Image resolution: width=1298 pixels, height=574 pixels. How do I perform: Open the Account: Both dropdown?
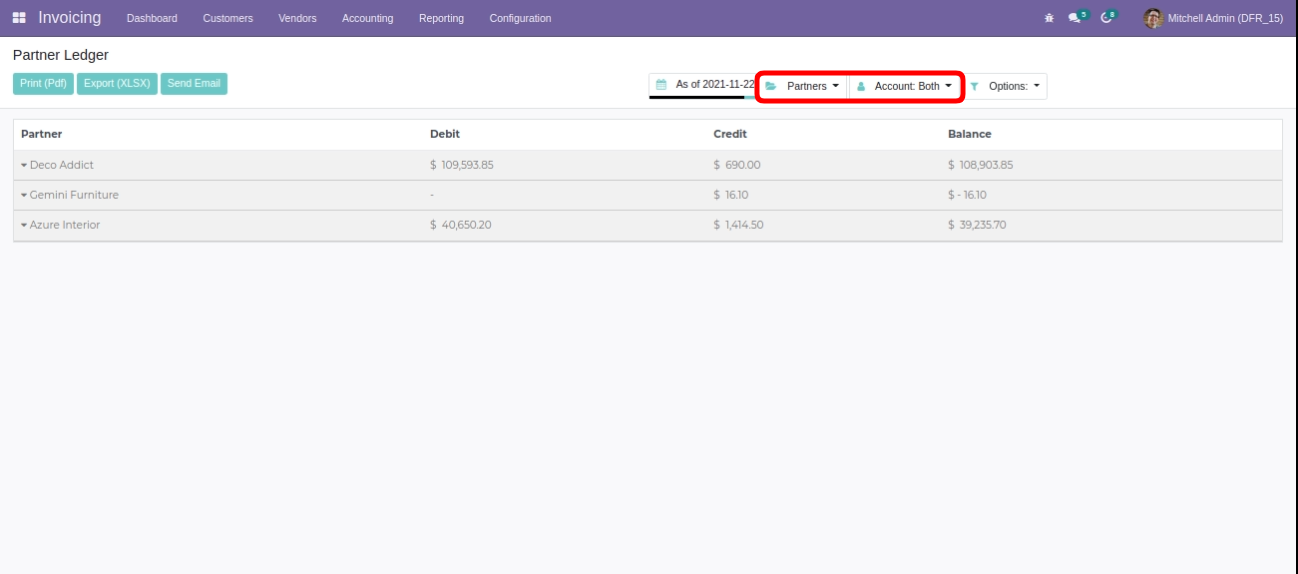click(905, 87)
